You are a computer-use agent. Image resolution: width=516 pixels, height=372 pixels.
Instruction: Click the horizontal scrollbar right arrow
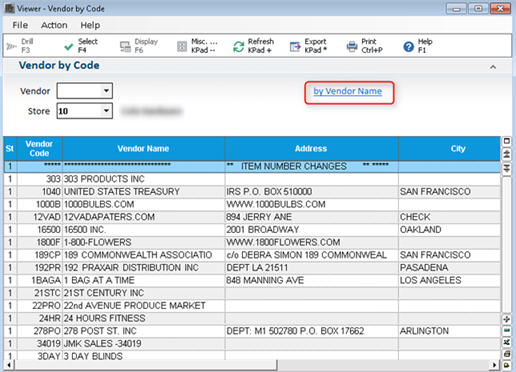(494, 365)
